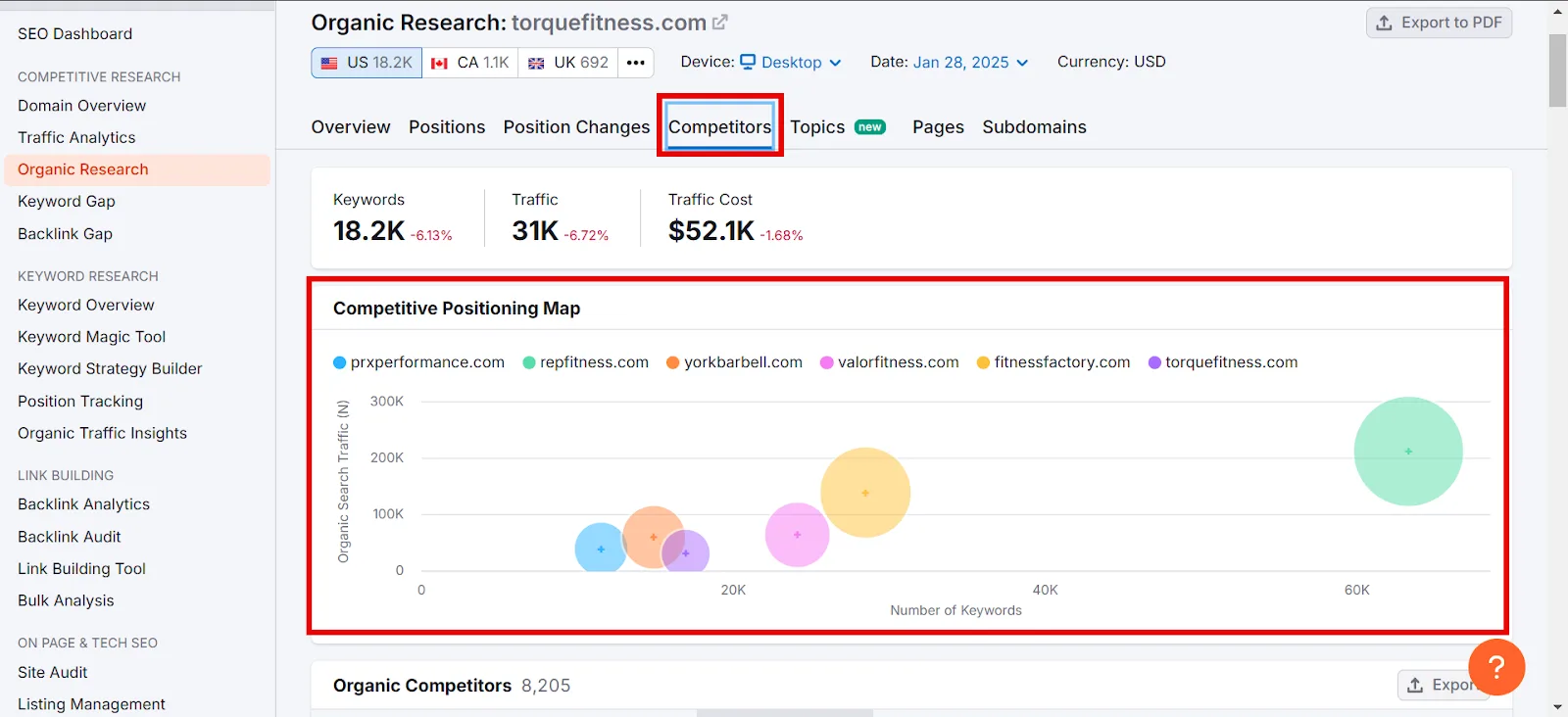
Task: Click the pink valorfitness.com bubble in chart
Action: coord(797,535)
